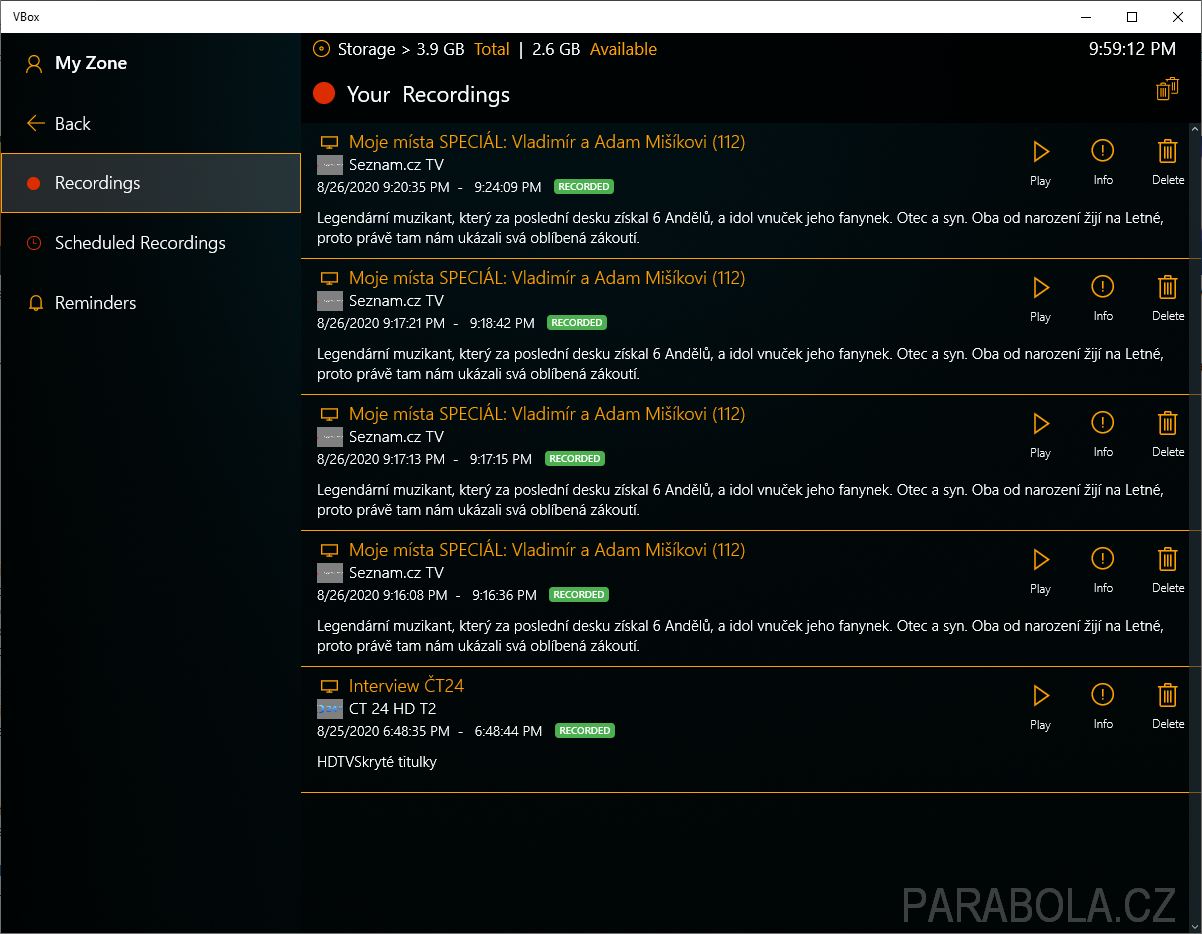
Task: Click the recordings list vertical scrollbar
Action: coord(1196,400)
